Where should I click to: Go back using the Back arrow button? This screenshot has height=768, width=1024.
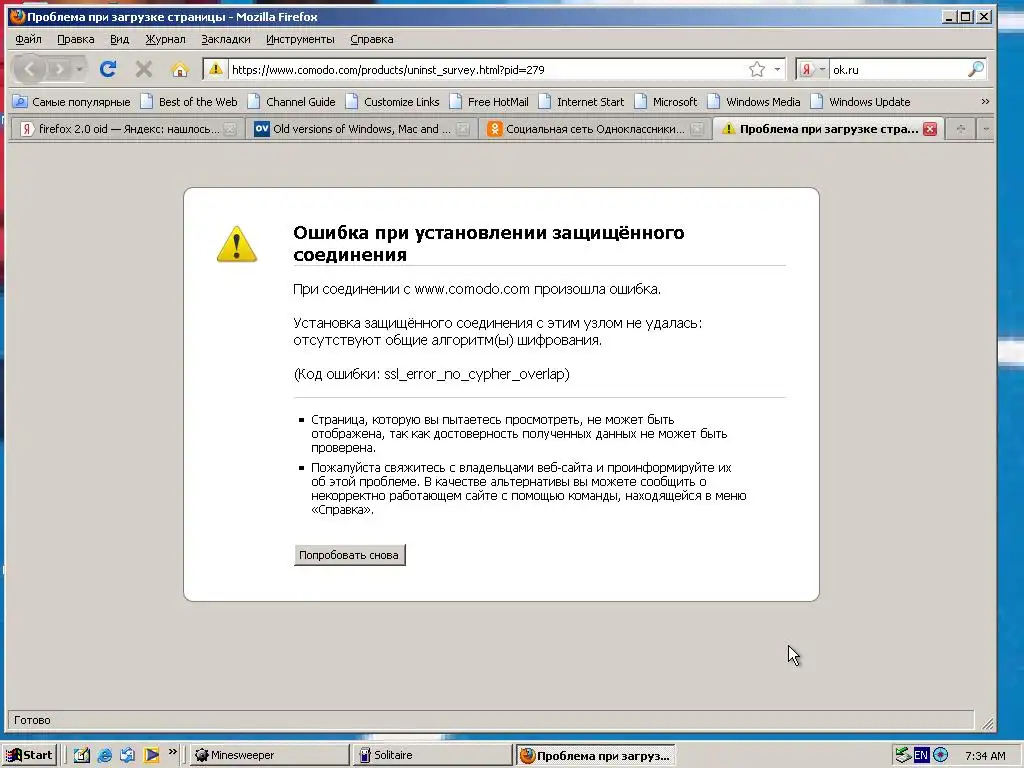click(29, 69)
